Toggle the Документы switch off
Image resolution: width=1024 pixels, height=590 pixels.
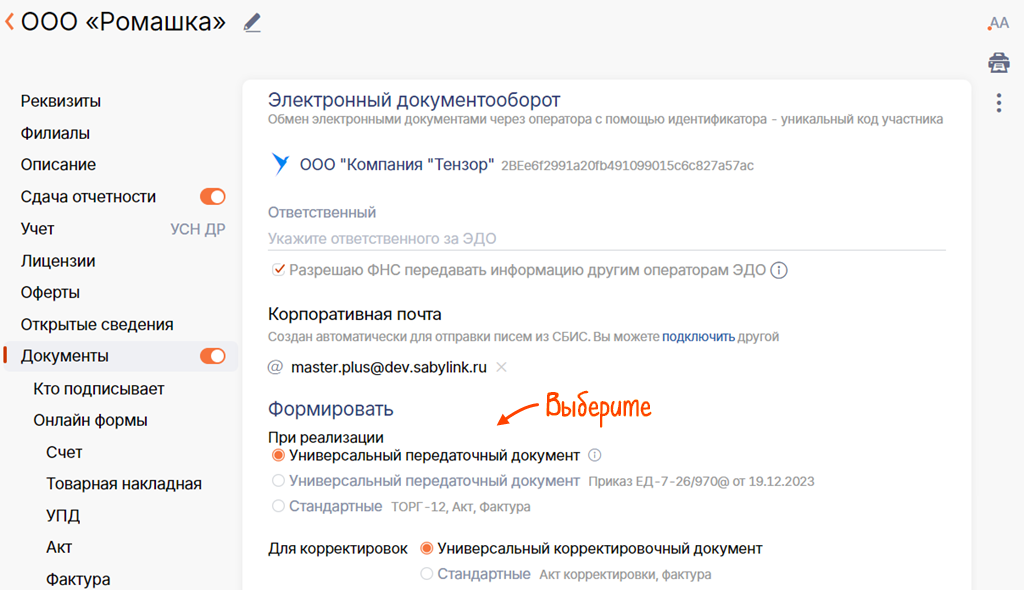[212, 356]
